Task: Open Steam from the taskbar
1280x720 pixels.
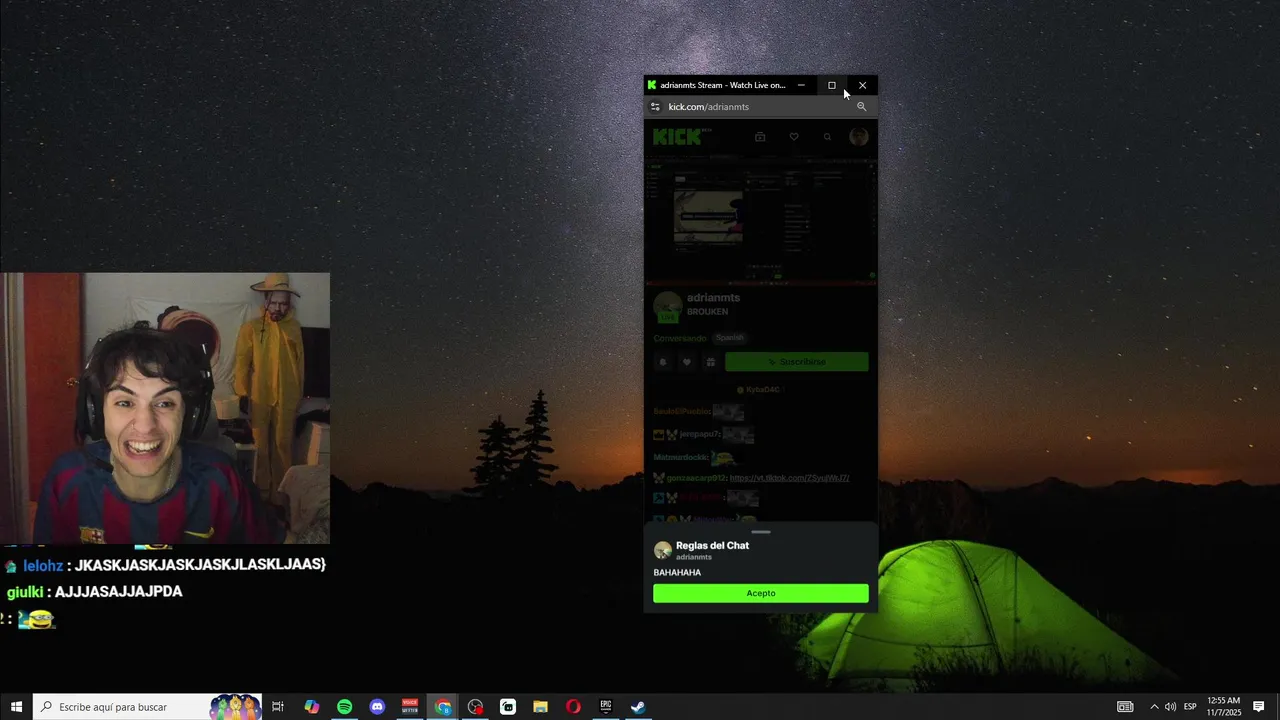Action: tap(638, 707)
